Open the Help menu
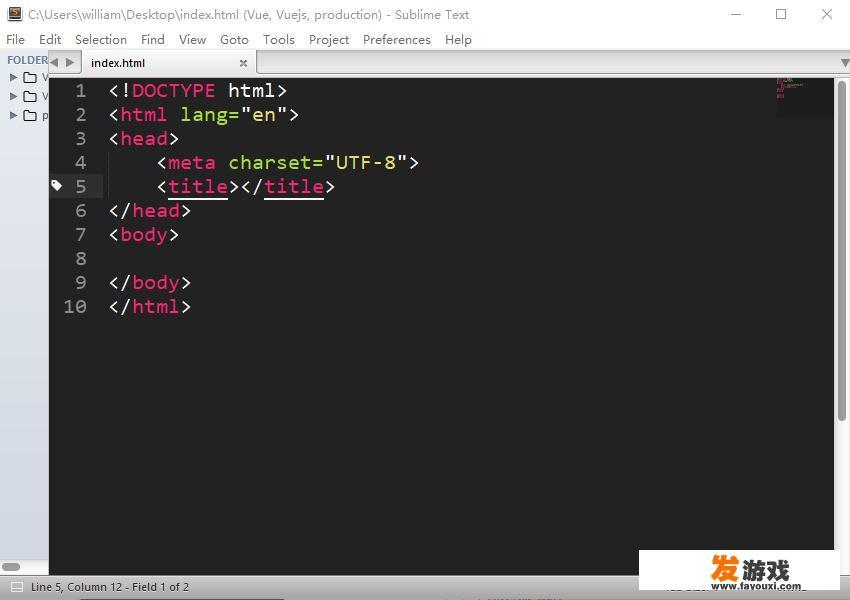The width and height of the screenshot is (850, 600). click(x=458, y=40)
